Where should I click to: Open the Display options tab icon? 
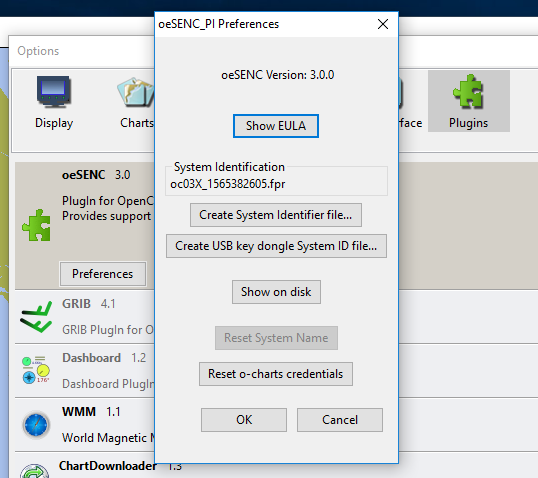pos(54,92)
